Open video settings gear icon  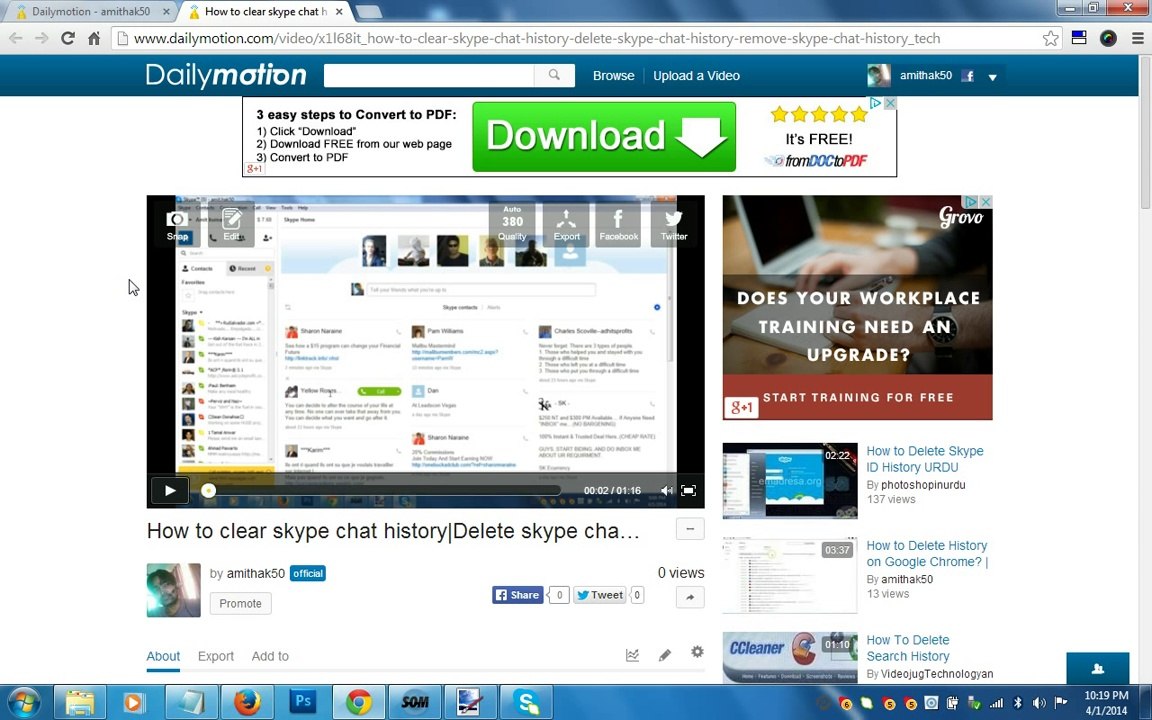697,652
